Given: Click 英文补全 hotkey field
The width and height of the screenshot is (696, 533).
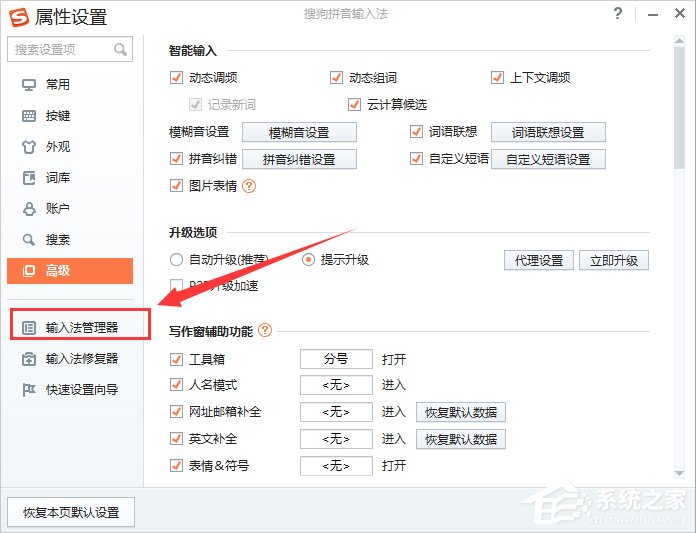Looking at the screenshot, I should click(336, 439).
